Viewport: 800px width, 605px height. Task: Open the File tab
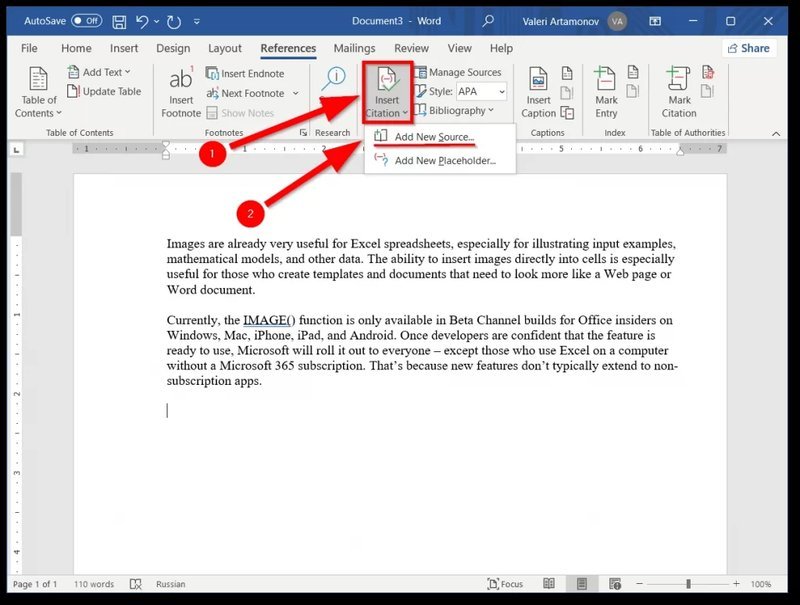click(x=29, y=48)
